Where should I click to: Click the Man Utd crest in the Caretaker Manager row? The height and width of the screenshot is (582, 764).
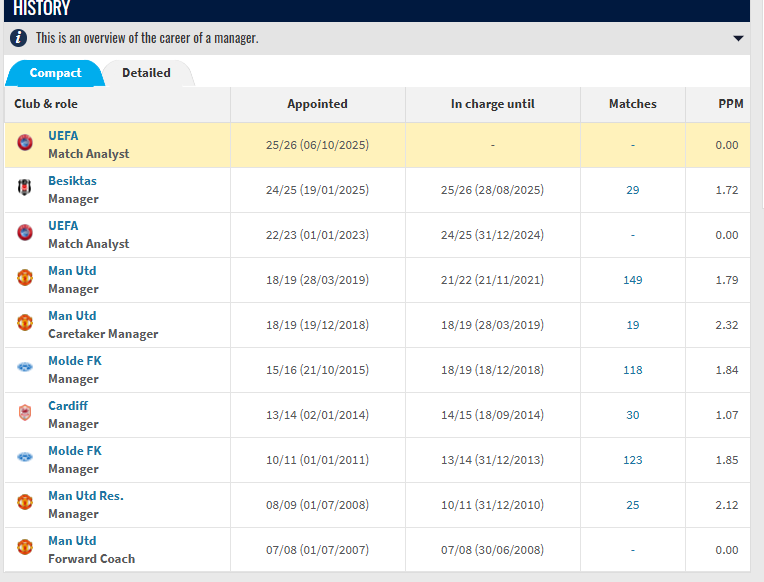(25, 323)
